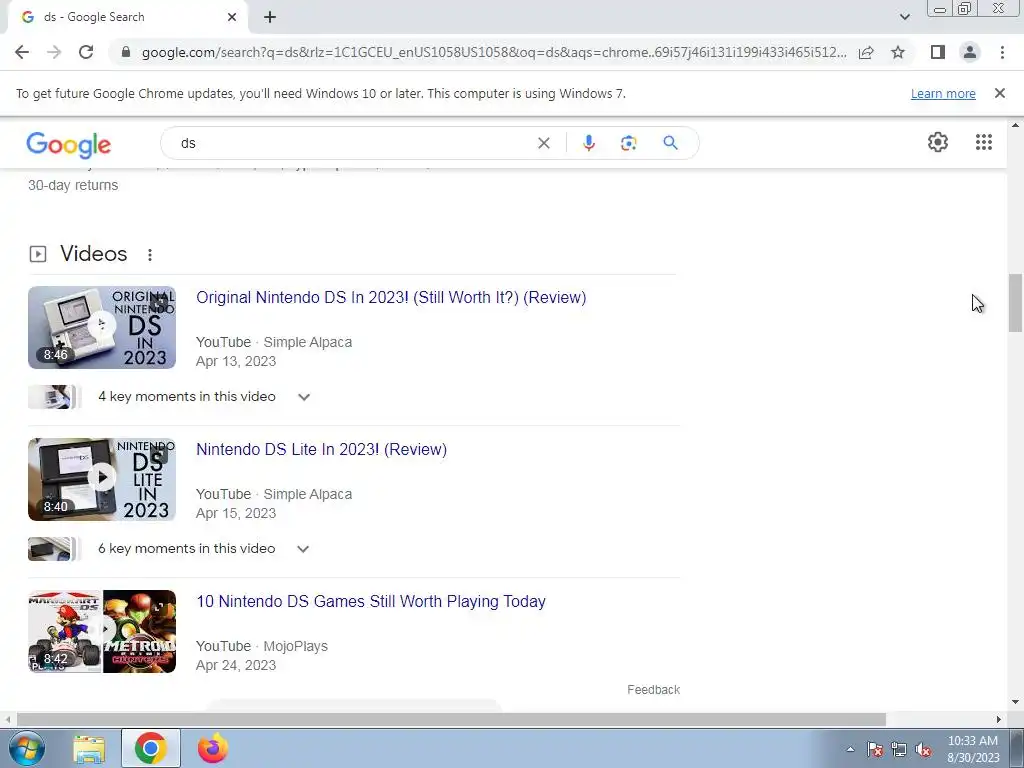Close the ds - Google Search tab
This screenshot has height=768, width=1024.
click(232, 17)
